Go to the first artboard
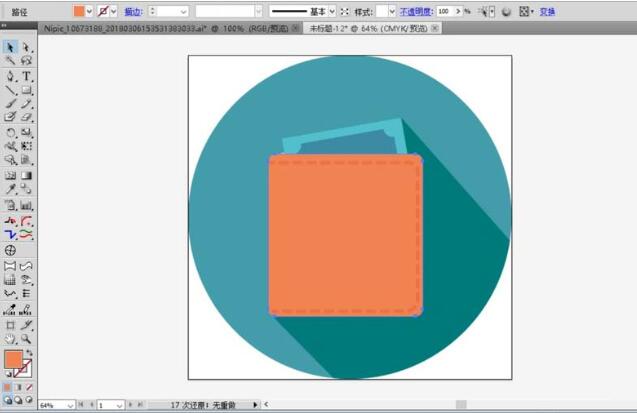Screen dimensions: 637x413 click(x=81, y=405)
